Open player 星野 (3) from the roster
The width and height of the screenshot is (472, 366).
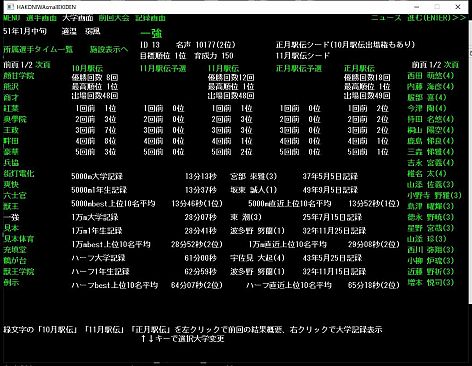click(x=430, y=228)
